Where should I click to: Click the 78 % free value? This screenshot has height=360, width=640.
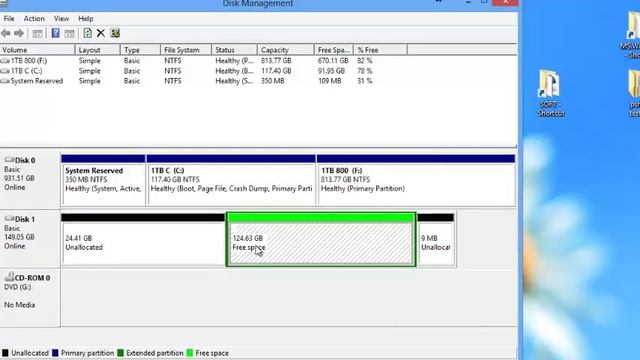pos(365,71)
